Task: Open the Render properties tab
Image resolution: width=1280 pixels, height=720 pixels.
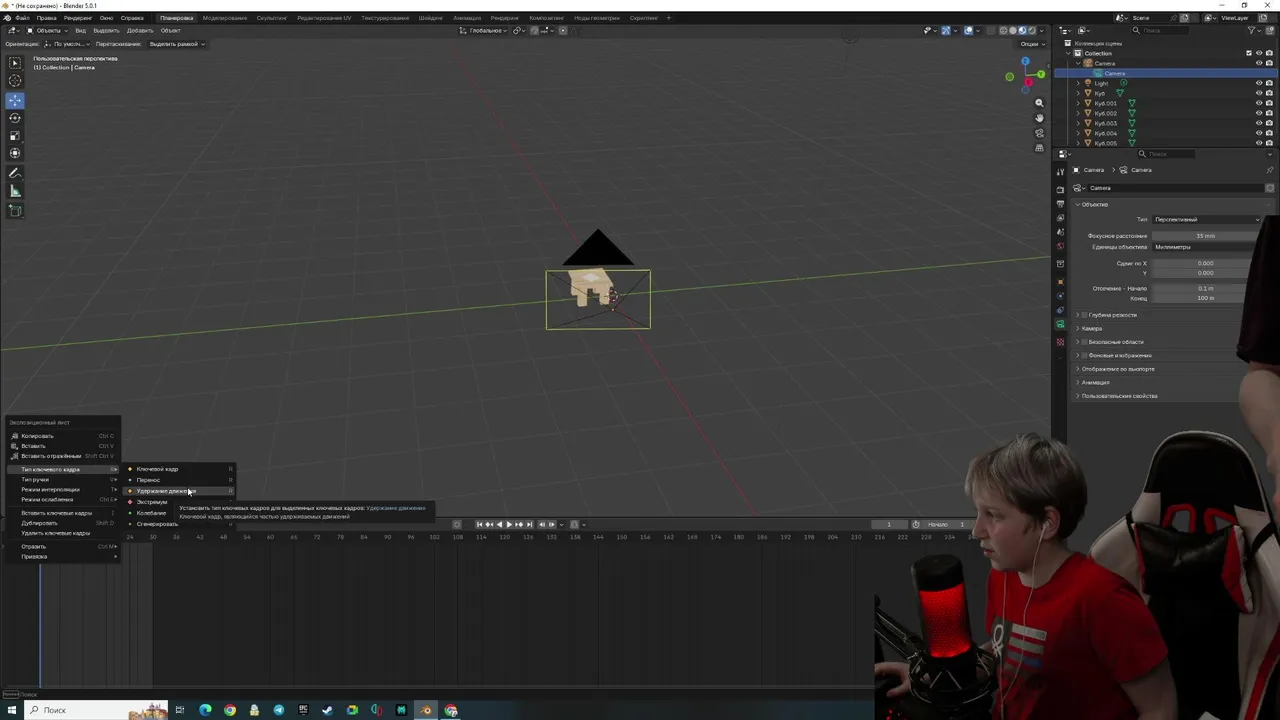Action: 1061,189
